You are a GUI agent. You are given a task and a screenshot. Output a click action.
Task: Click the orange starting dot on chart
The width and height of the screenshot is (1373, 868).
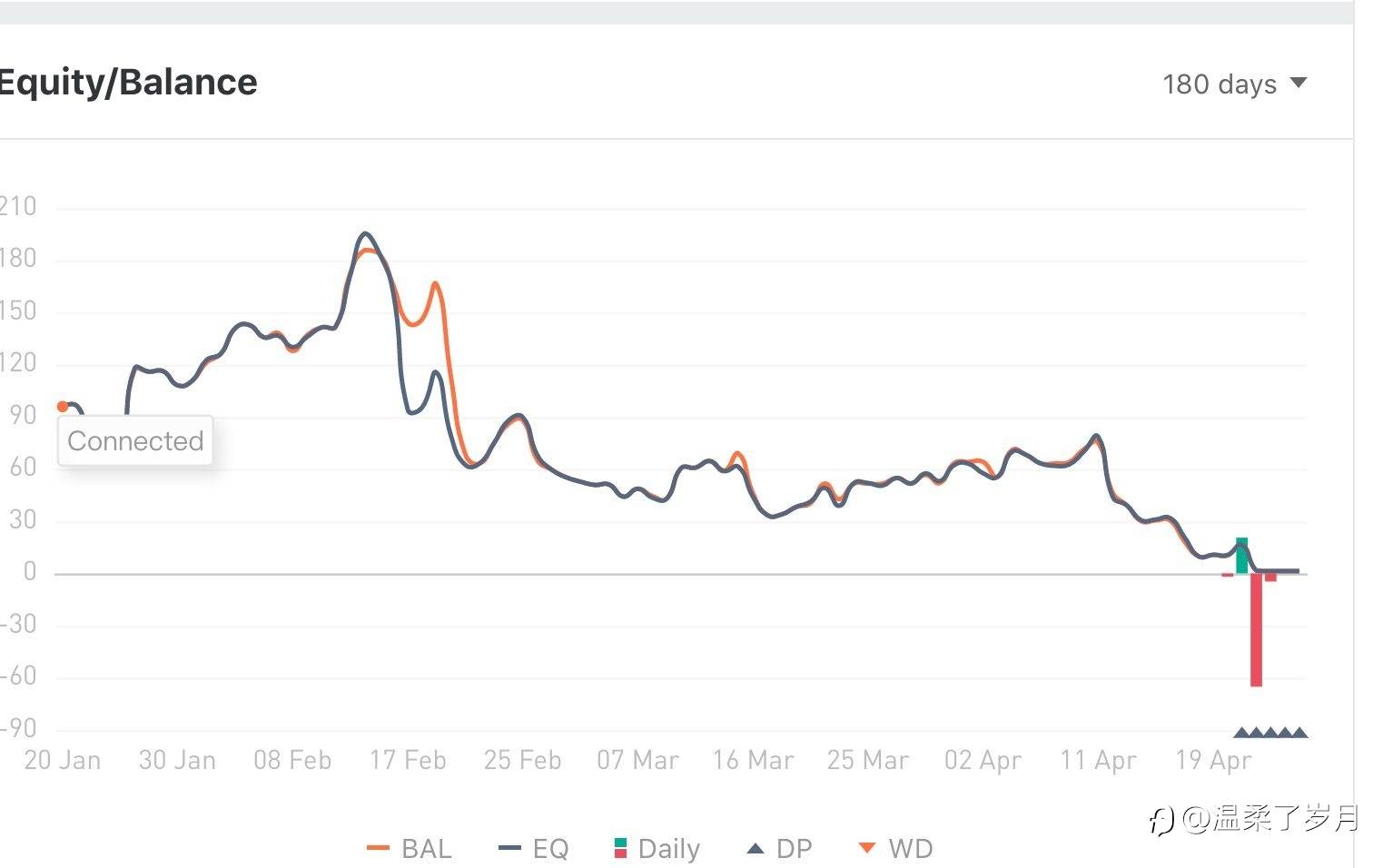click(63, 406)
